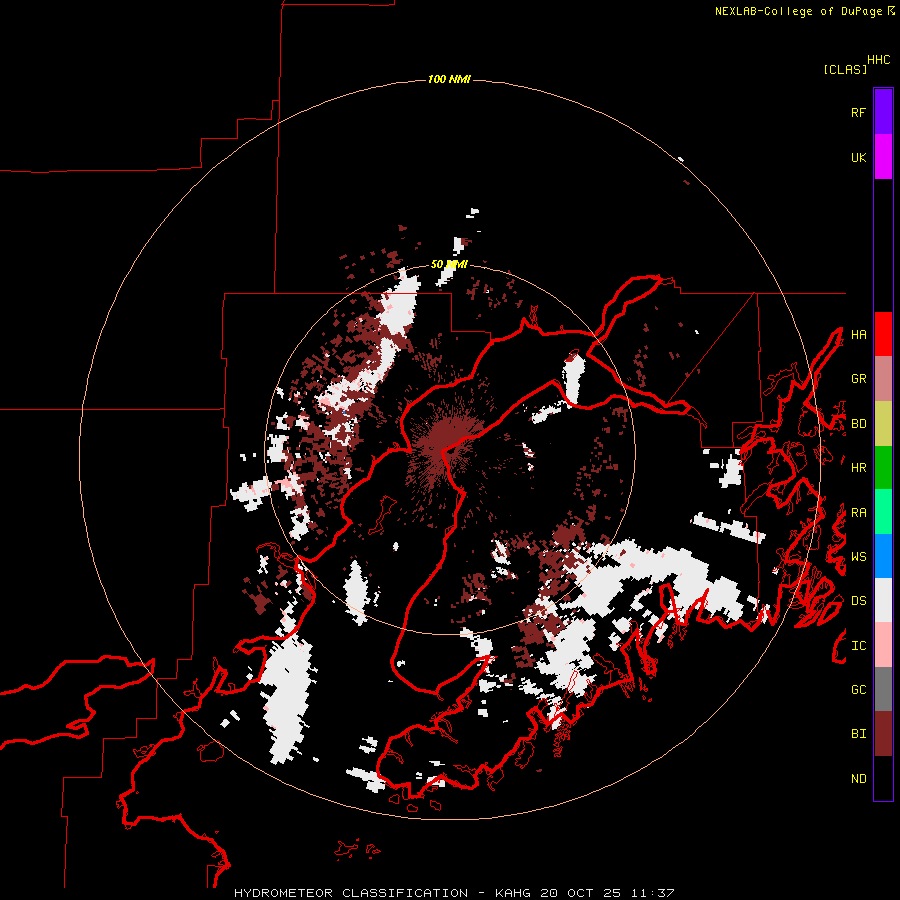900x900 pixels.
Task: Click the WS legend label
Action: [858, 557]
